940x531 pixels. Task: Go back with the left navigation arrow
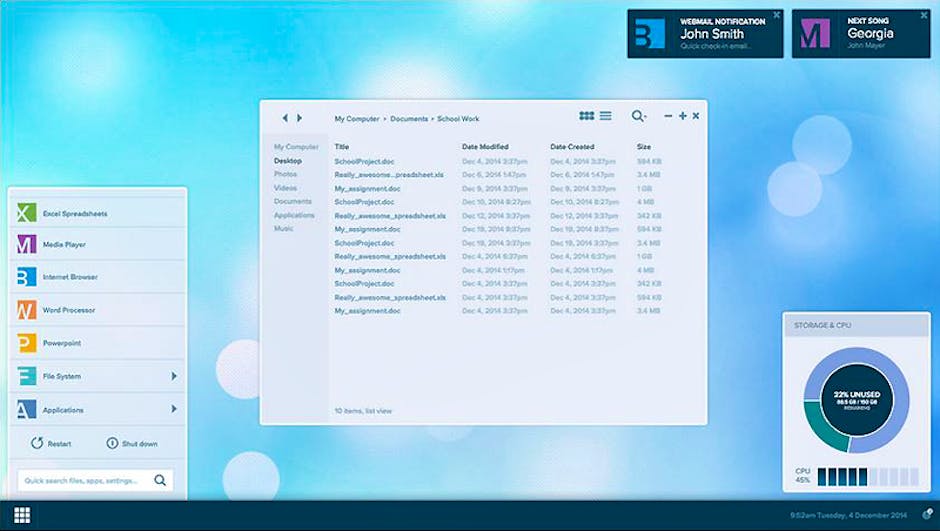[285, 118]
